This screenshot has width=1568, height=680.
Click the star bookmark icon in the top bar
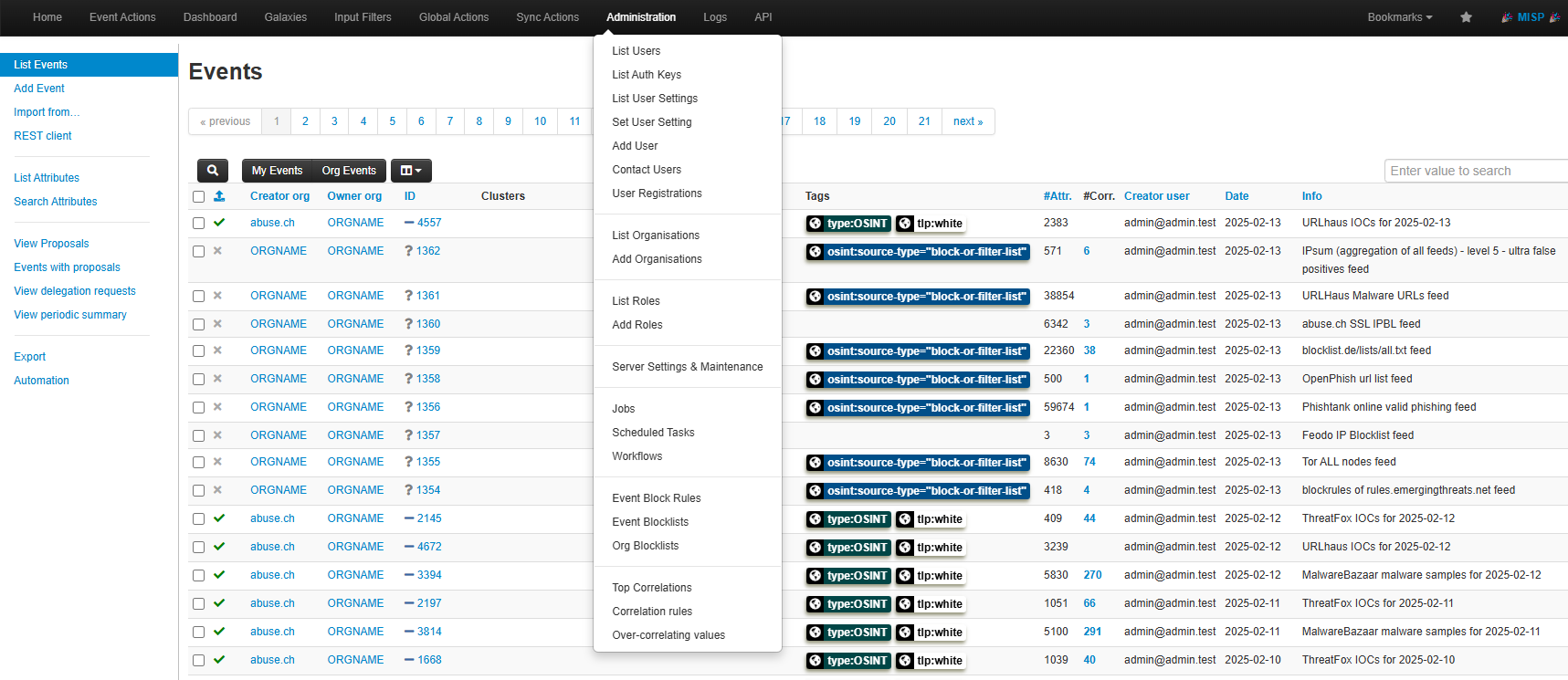pyautogui.click(x=1466, y=17)
